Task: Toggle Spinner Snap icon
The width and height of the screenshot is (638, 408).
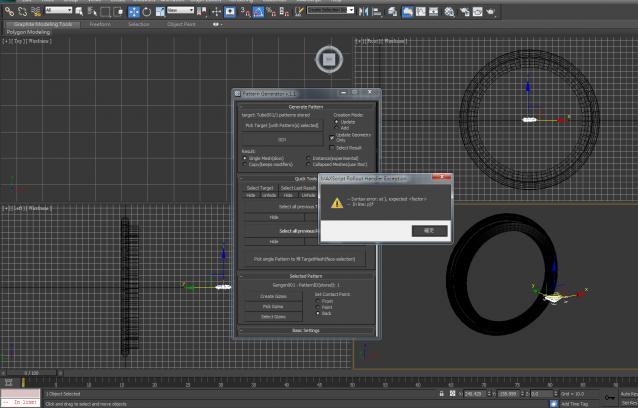Action: tap(285, 12)
